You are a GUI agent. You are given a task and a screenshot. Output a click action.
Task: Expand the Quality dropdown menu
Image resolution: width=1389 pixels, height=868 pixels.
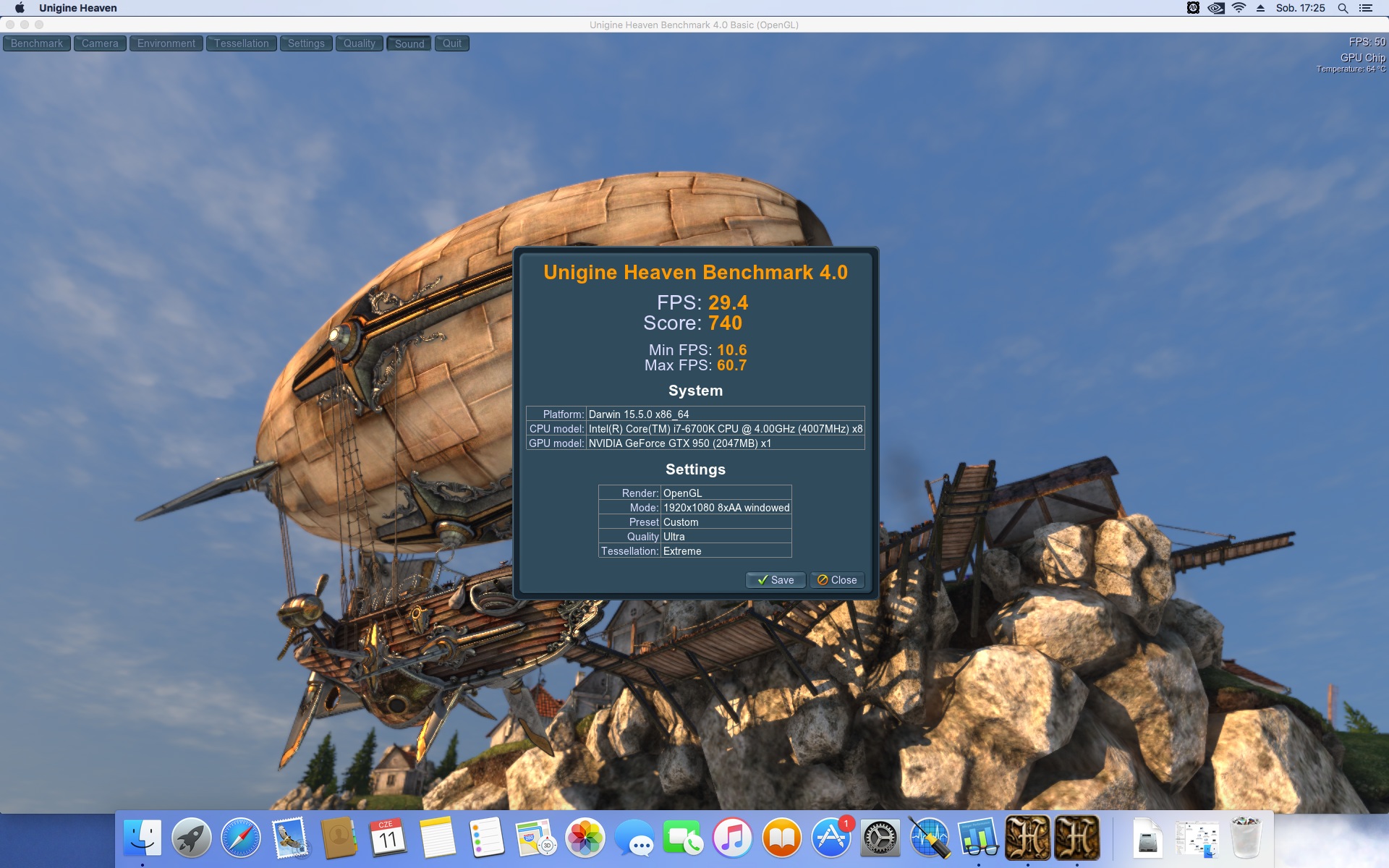359,43
